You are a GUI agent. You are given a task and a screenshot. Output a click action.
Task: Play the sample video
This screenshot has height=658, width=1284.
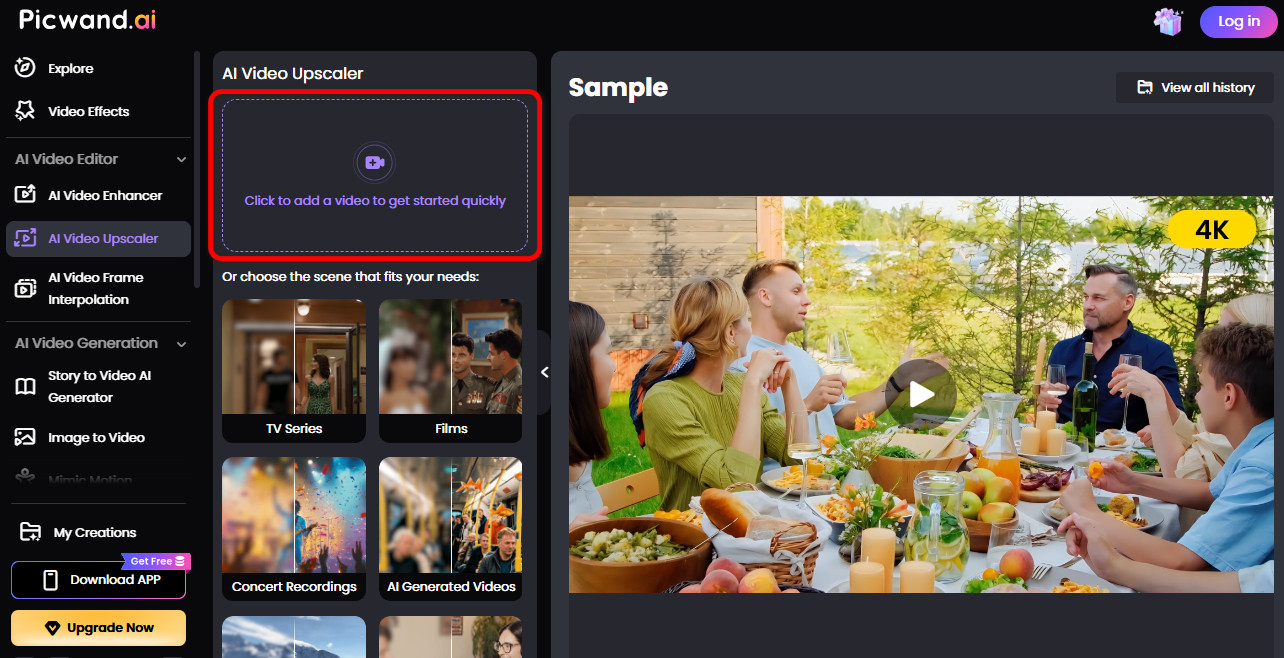(x=921, y=394)
